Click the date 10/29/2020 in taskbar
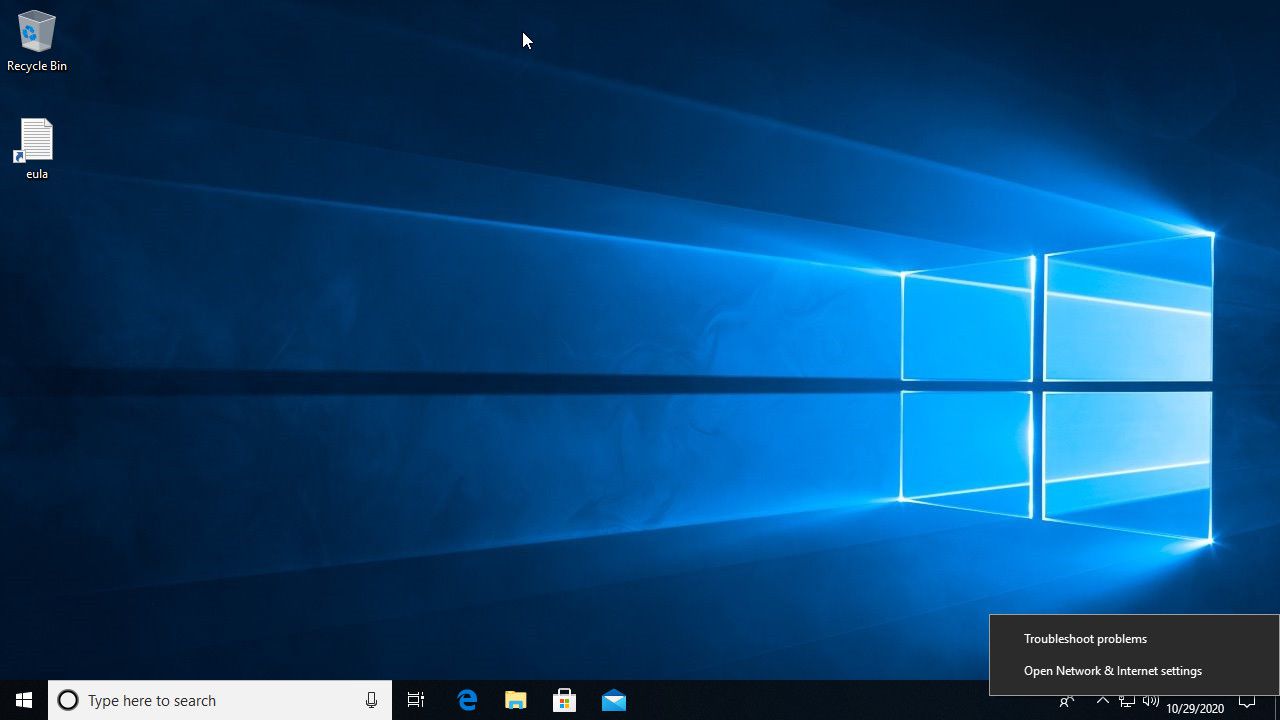This screenshot has width=1280, height=720. pos(1195,708)
